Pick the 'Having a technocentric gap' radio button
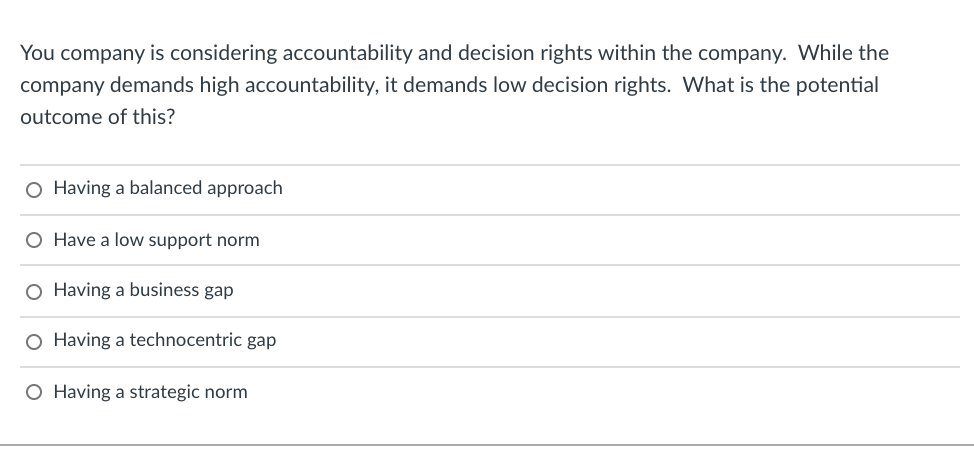 (x=35, y=341)
